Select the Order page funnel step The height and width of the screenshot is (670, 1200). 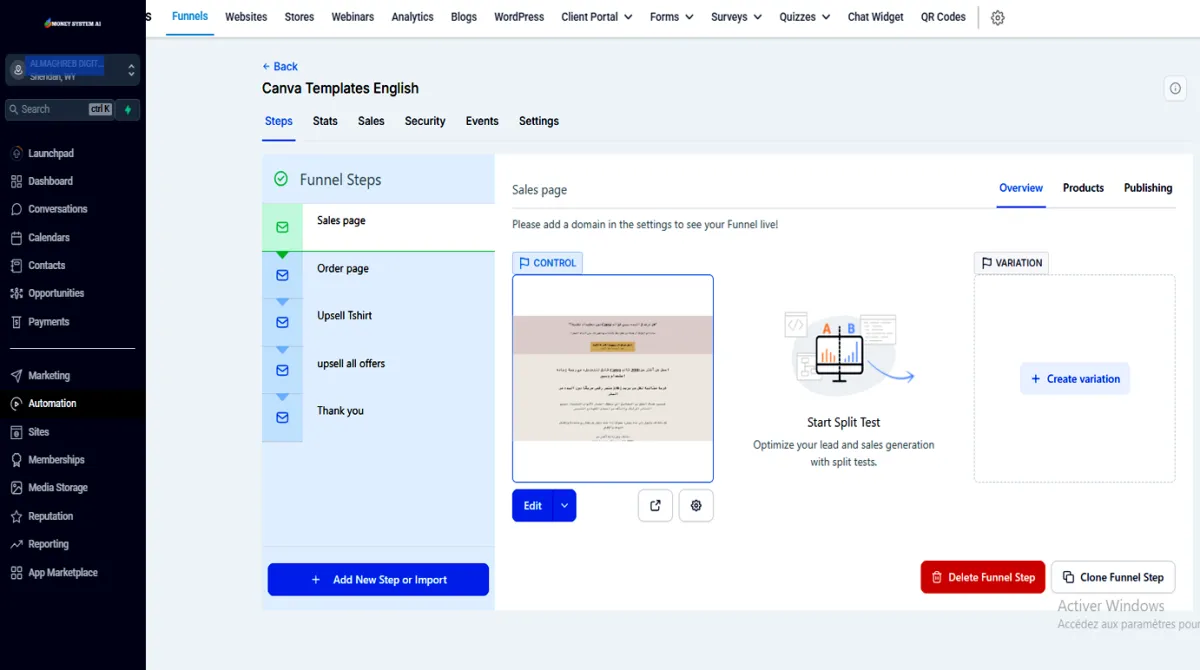(x=378, y=275)
